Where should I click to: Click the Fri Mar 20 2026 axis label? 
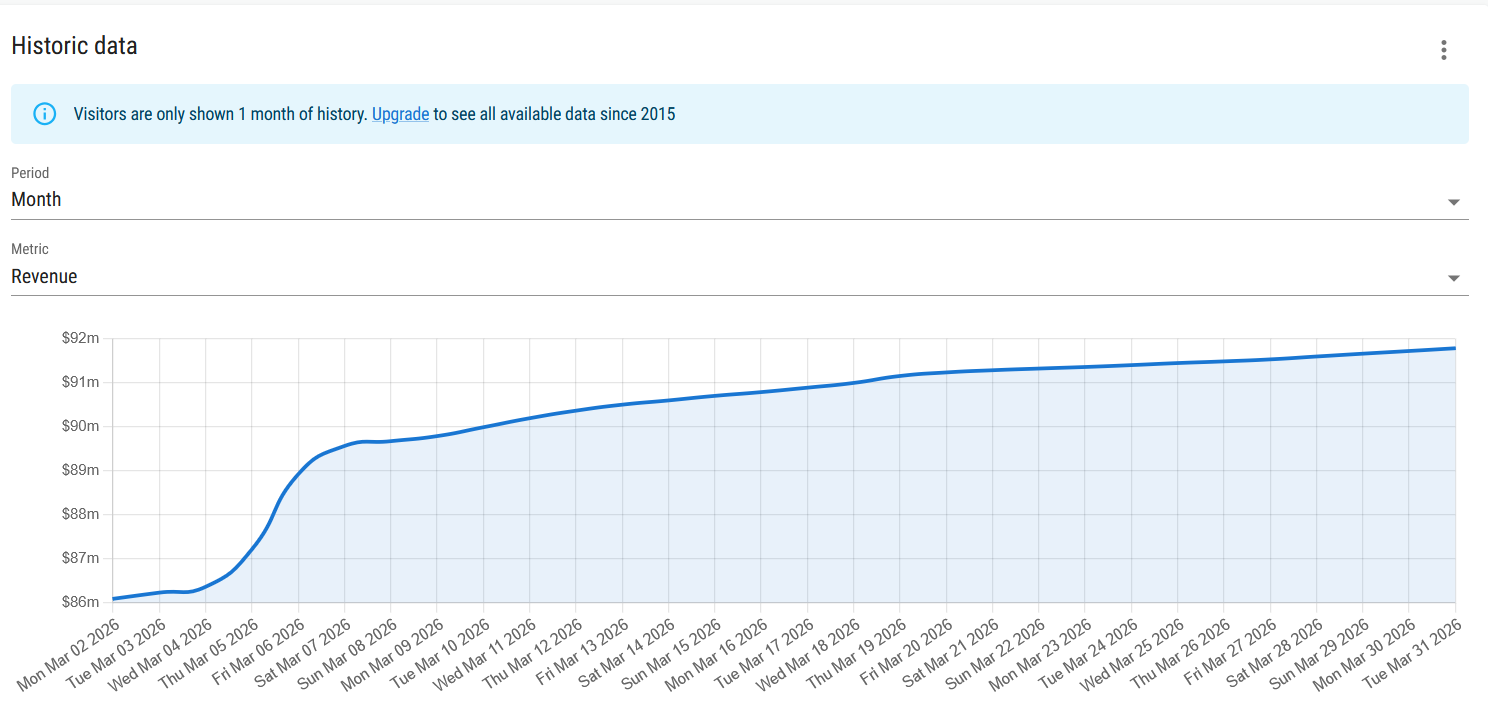(905, 653)
